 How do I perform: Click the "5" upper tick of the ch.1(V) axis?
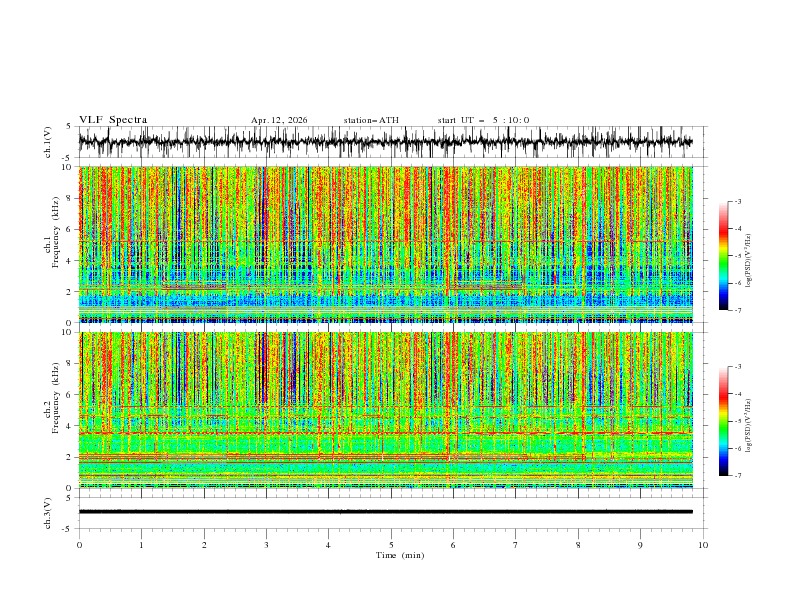[x=70, y=126]
